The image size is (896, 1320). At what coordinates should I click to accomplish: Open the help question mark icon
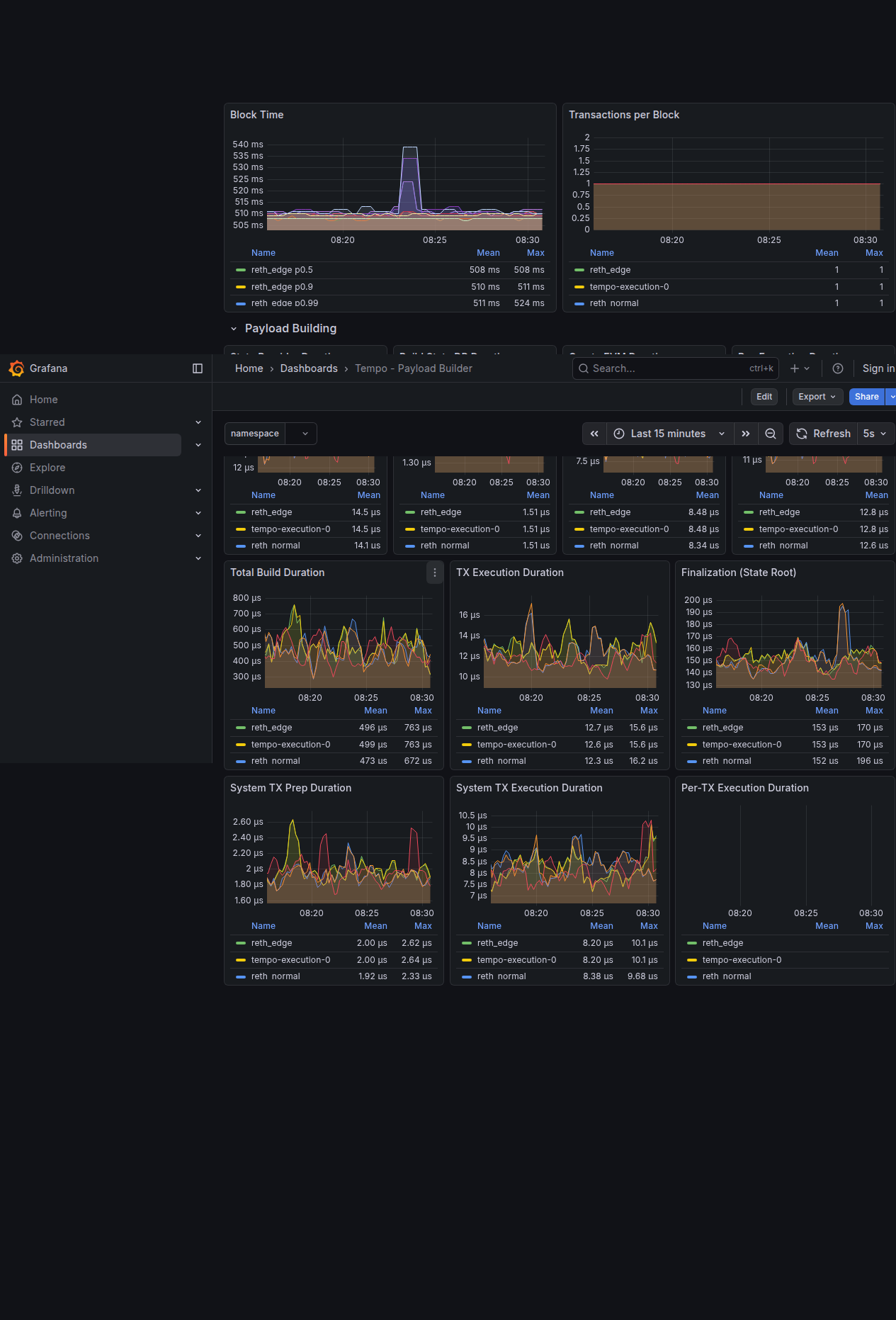[838, 368]
